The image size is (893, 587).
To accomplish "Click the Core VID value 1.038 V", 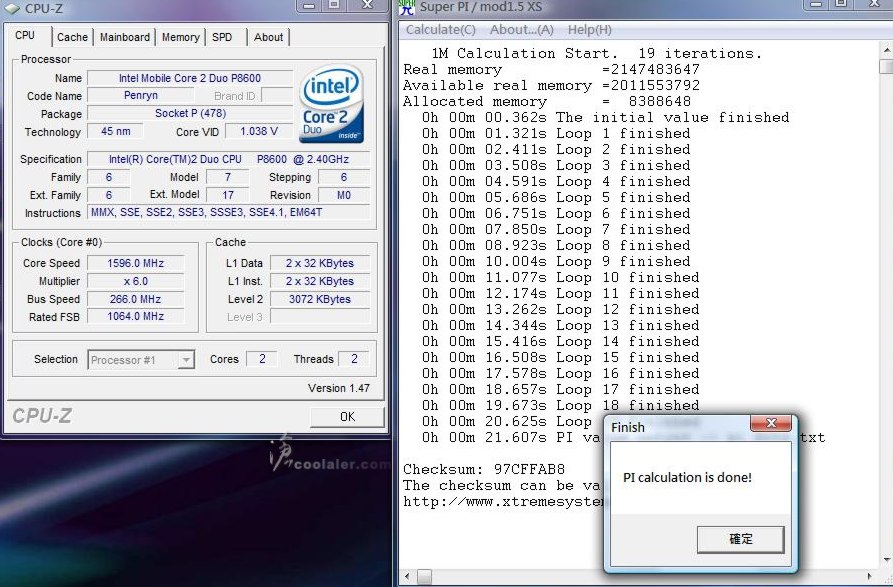I will point(259,132).
